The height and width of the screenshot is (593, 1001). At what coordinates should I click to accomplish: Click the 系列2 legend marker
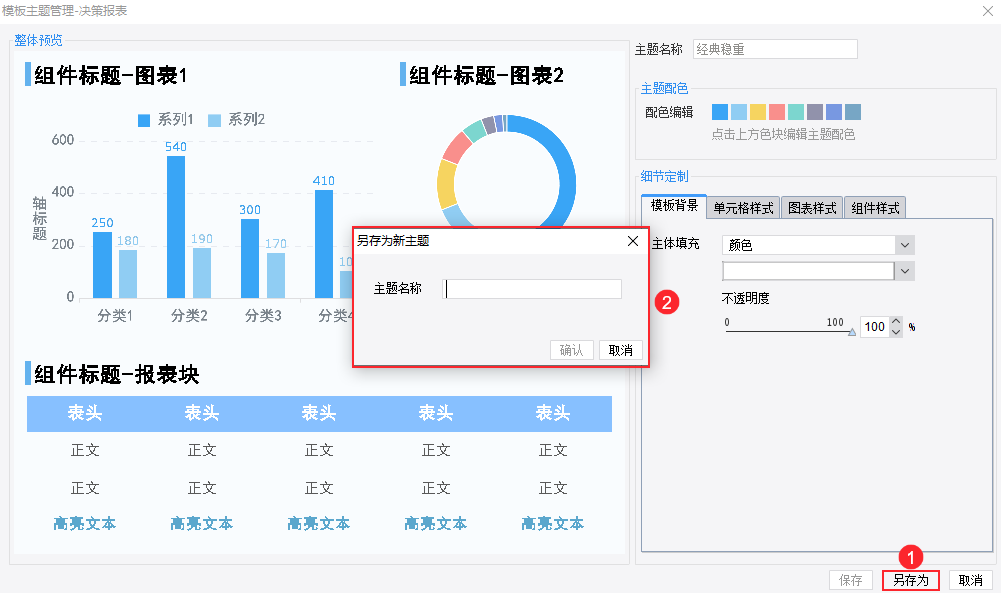point(214,120)
